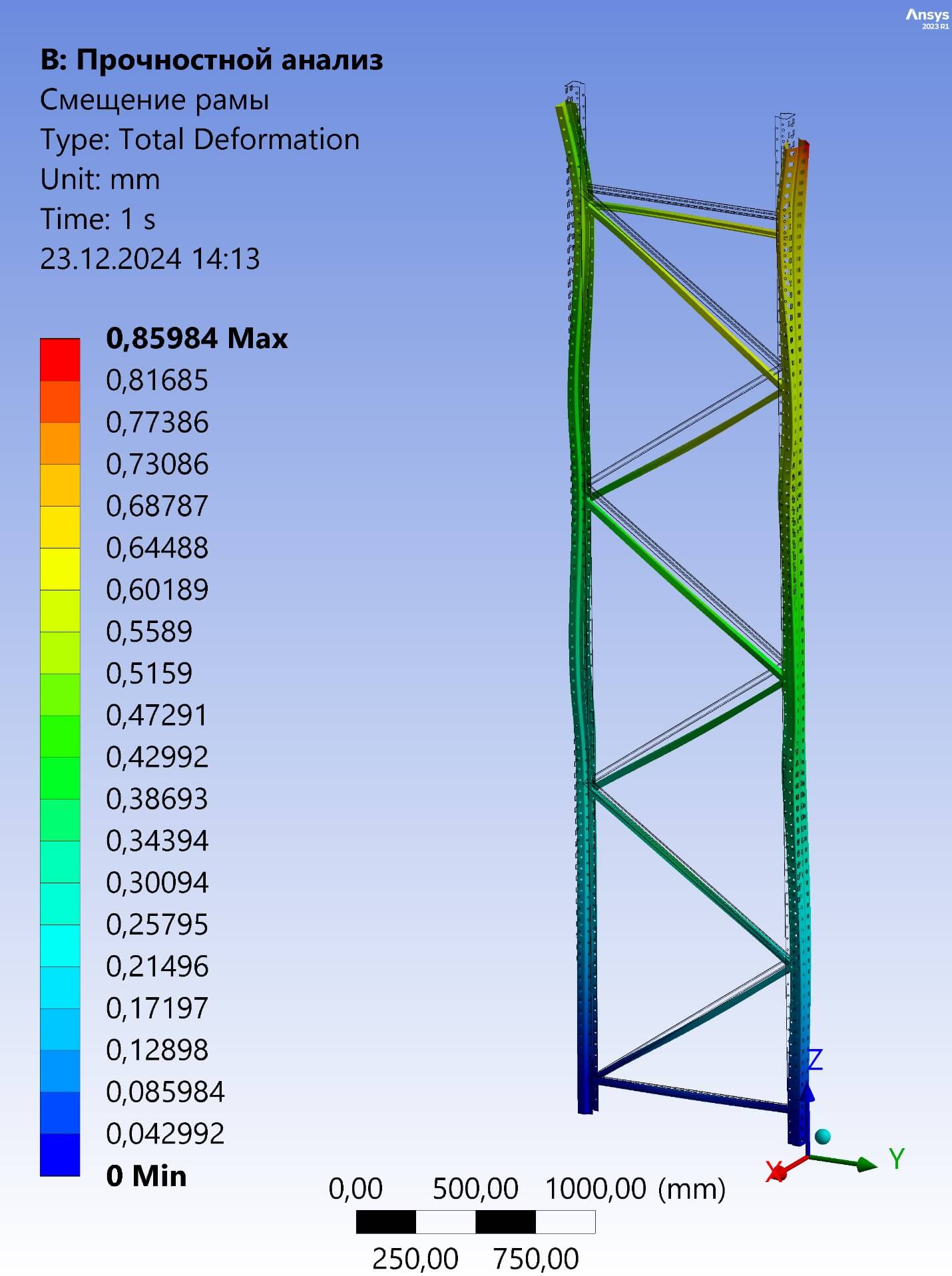Click the legend value '0,64488'
Image resolution: width=952 pixels, height=1276 pixels.
(x=157, y=548)
